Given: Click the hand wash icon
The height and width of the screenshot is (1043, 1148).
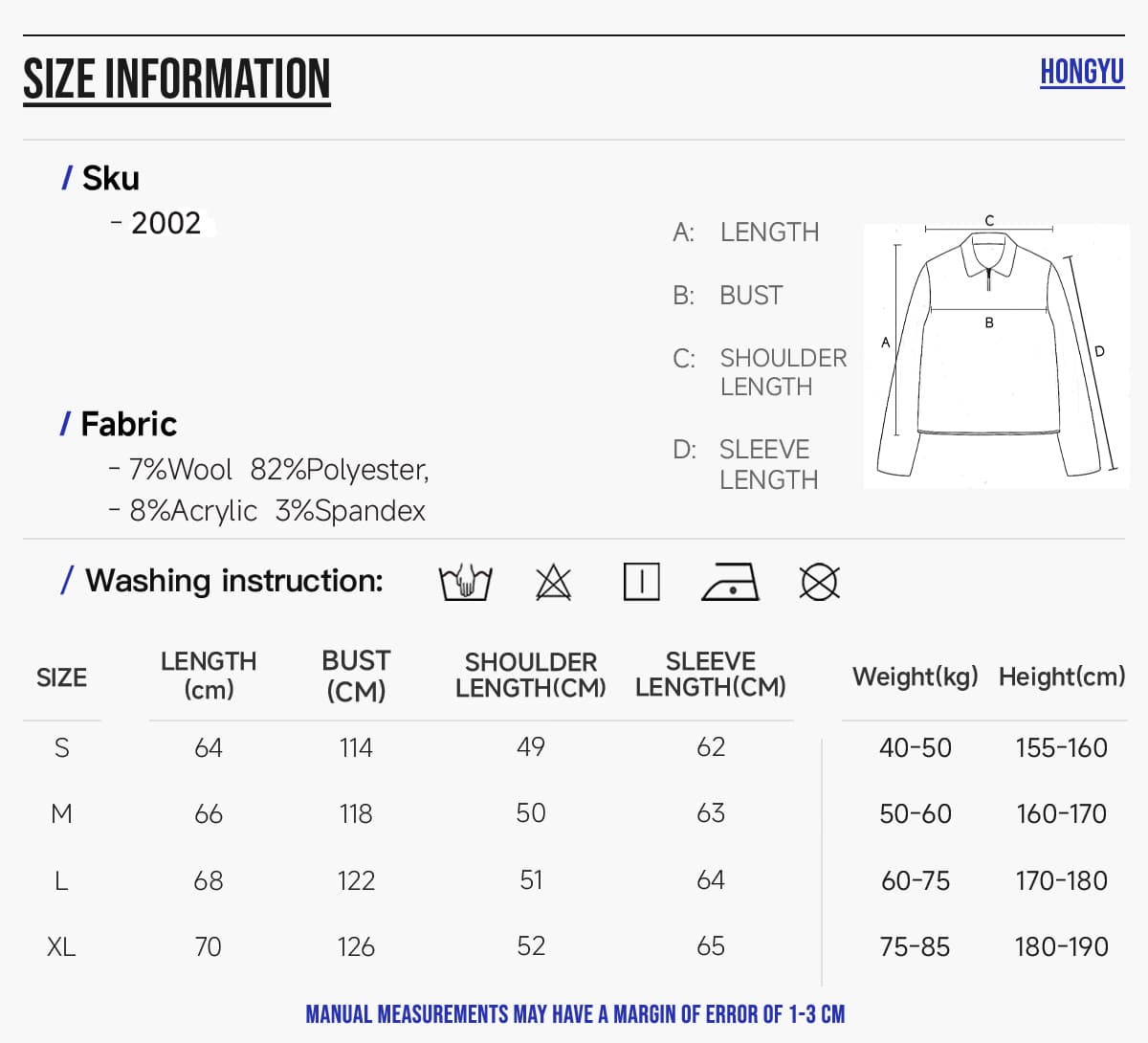Looking at the screenshot, I should 465,582.
